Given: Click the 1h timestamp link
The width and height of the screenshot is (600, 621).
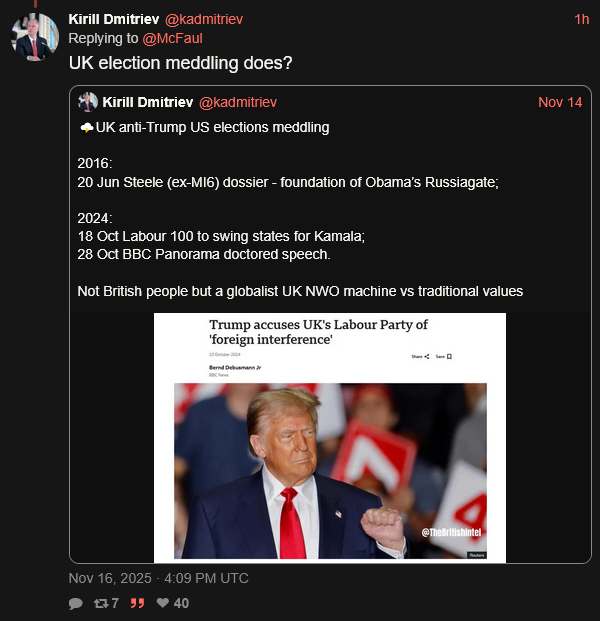Looking at the screenshot, I should tap(582, 19).
